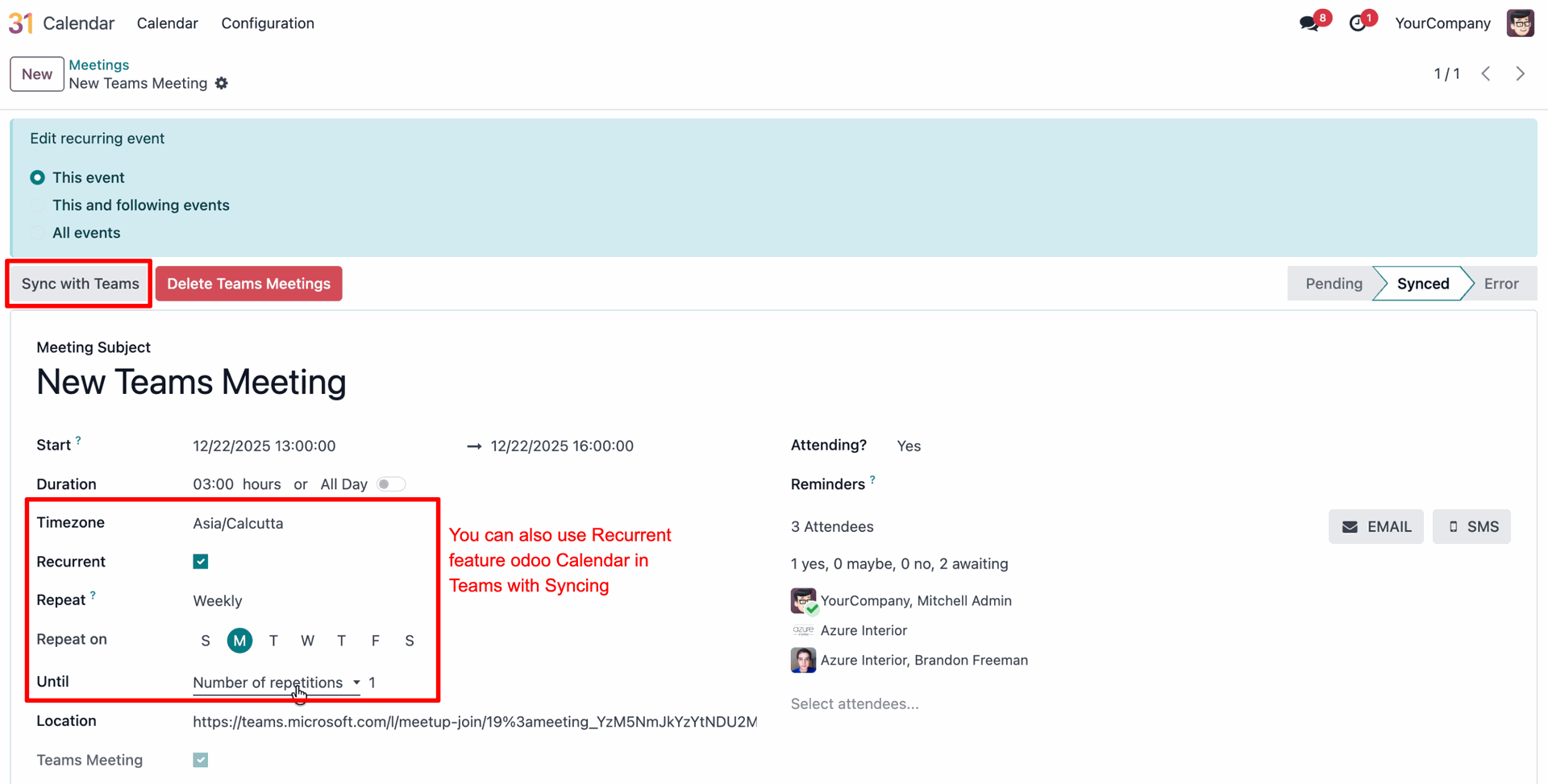Click Brandon Freeman's attendee avatar

[x=803, y=660]
